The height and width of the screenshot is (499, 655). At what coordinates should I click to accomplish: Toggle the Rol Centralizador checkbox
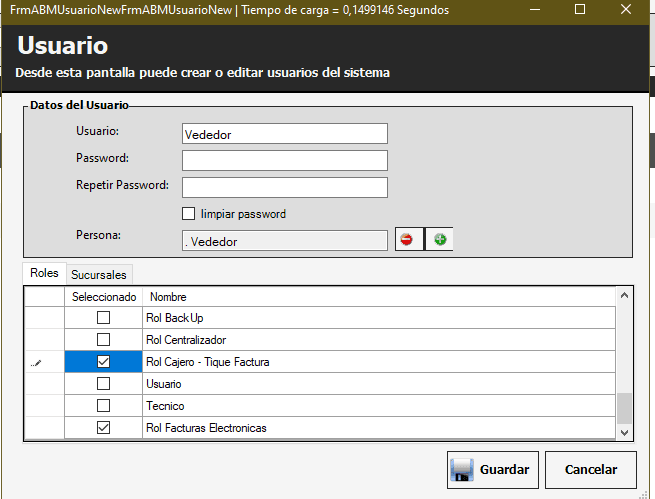click(103, 340)
